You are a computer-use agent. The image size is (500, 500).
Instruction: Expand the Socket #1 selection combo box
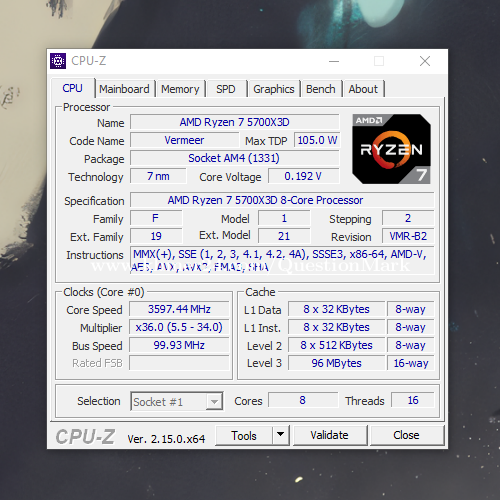click(x=177, y=401)
